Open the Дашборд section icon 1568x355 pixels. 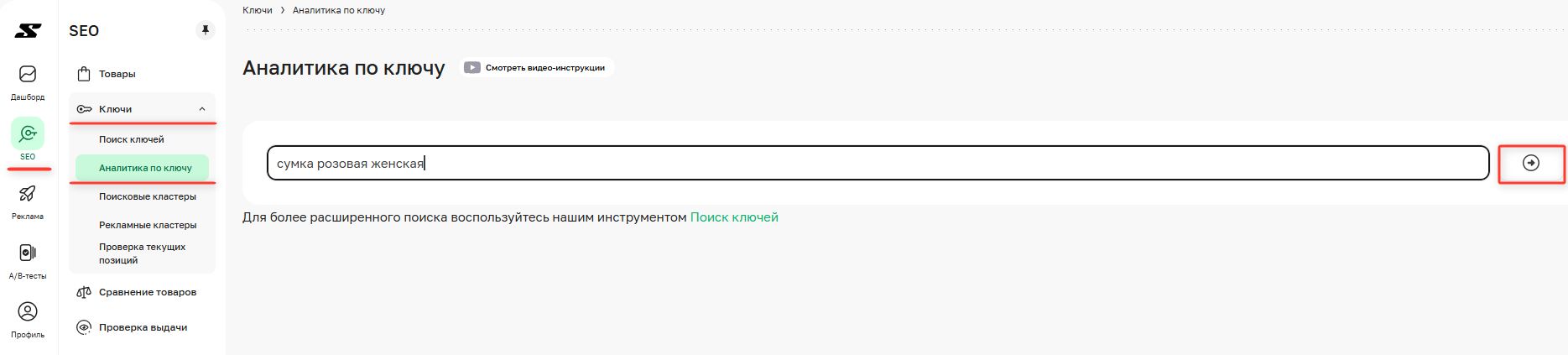[x=28, y=75]
